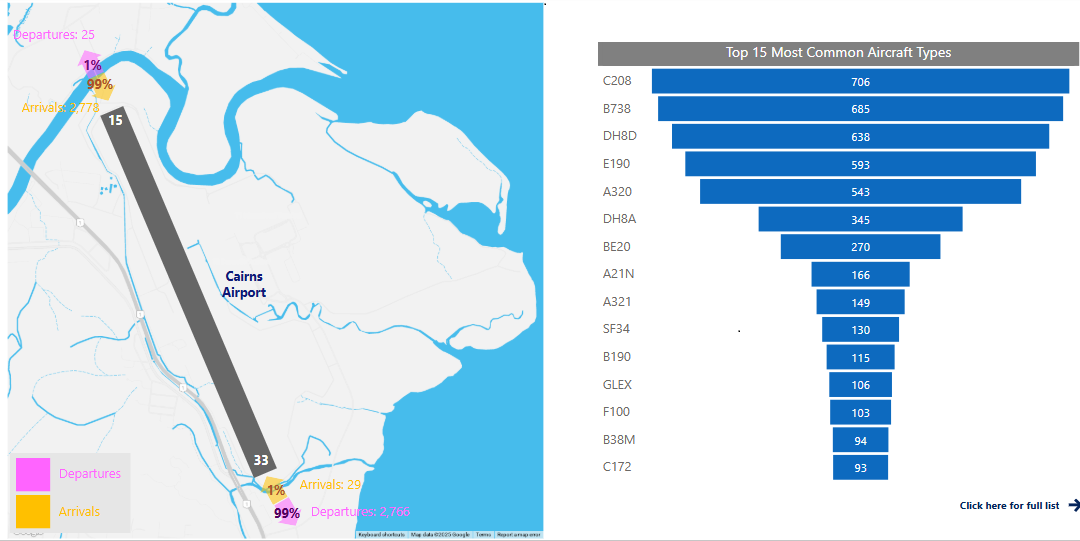Click the orange 1% arrivals arrow near runway 33

point(273,490)
